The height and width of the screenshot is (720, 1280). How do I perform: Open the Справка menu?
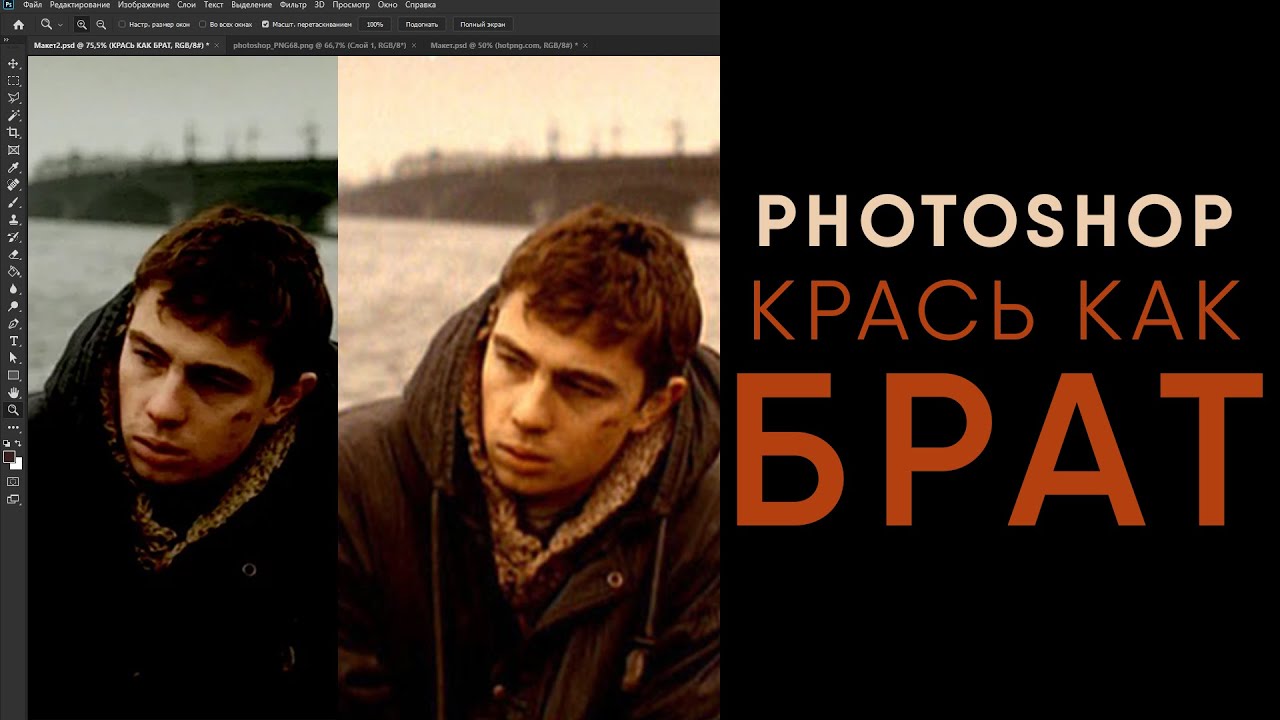420,5
